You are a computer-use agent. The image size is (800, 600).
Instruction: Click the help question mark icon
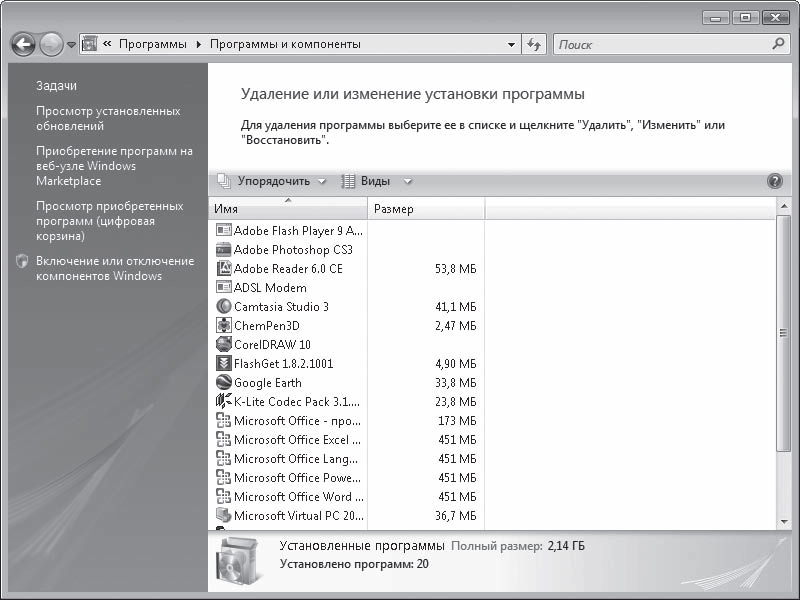[x=774, y=181]
